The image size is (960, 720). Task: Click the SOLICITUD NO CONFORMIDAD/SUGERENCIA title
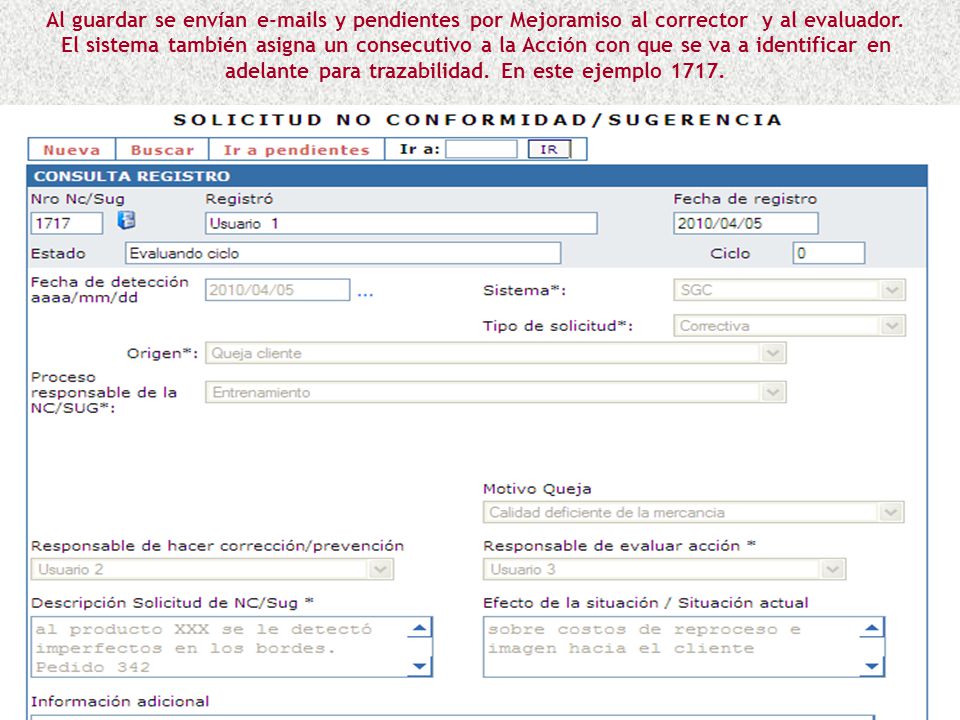pyautogui.click(x=478, y=120)
